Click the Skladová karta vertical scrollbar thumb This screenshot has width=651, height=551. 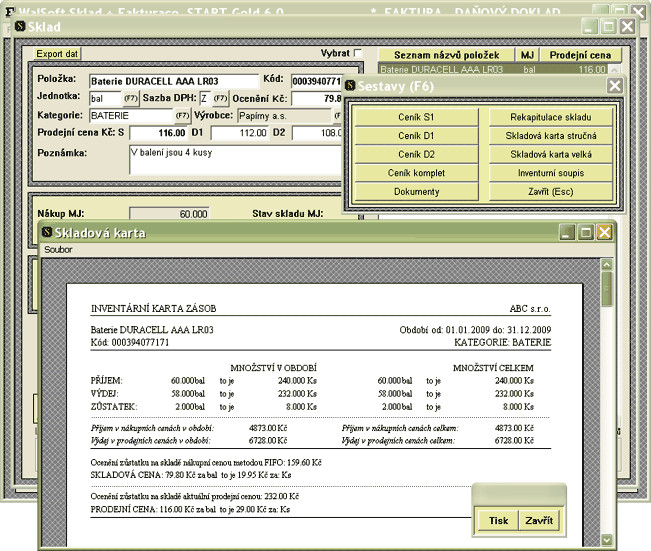point(607,289)
